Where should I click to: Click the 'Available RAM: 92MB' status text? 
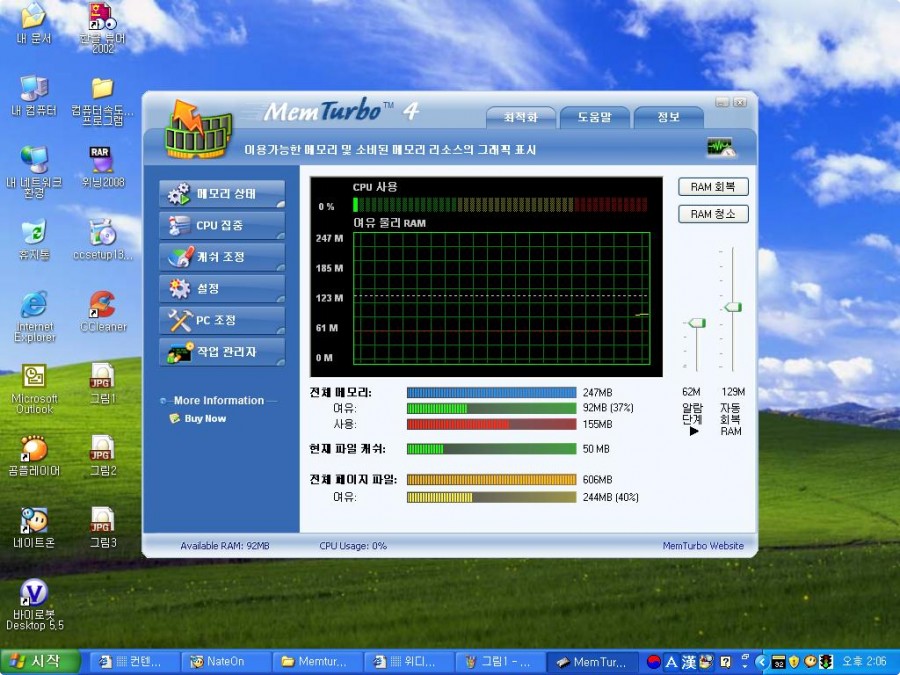[x=225, y=546]
